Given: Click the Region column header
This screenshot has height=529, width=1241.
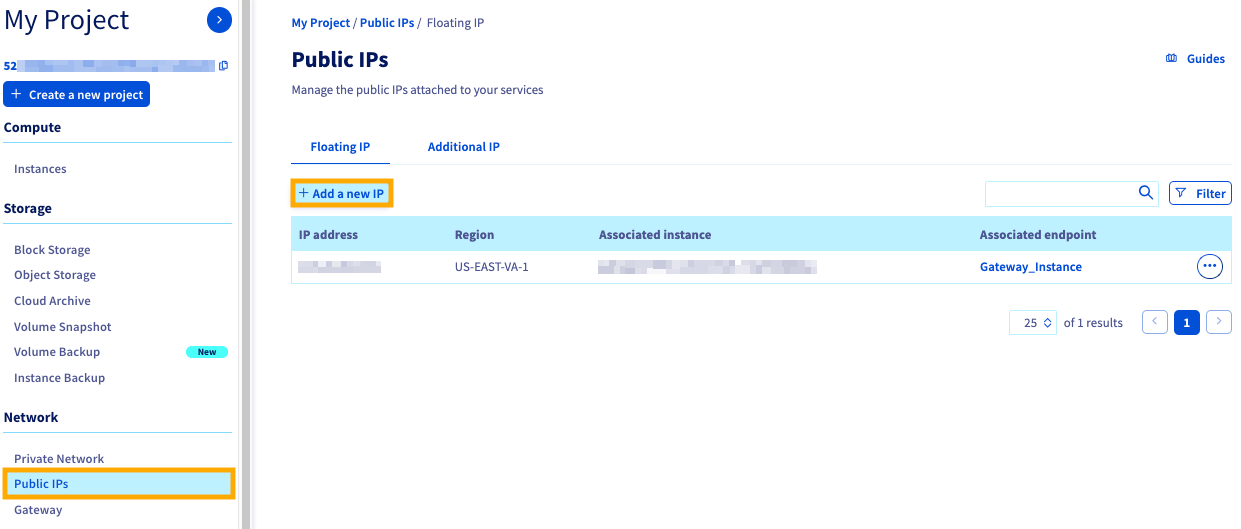Looking at the screenshot, I should [x=474, y=235].
